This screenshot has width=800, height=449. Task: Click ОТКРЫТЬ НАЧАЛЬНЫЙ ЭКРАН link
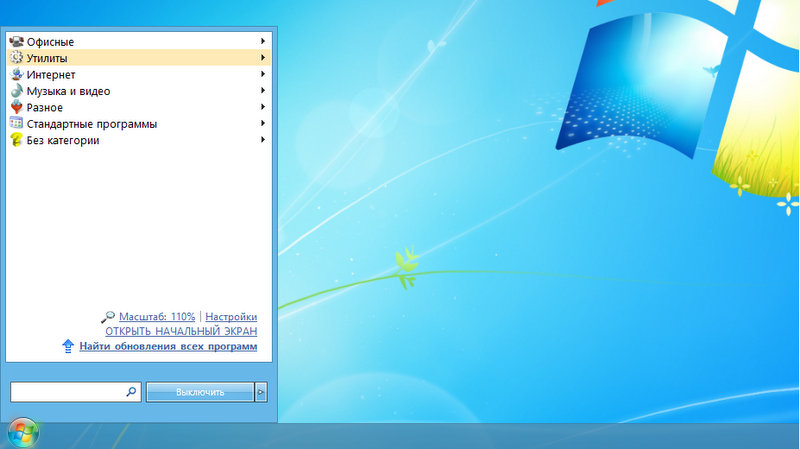(181, 331)
